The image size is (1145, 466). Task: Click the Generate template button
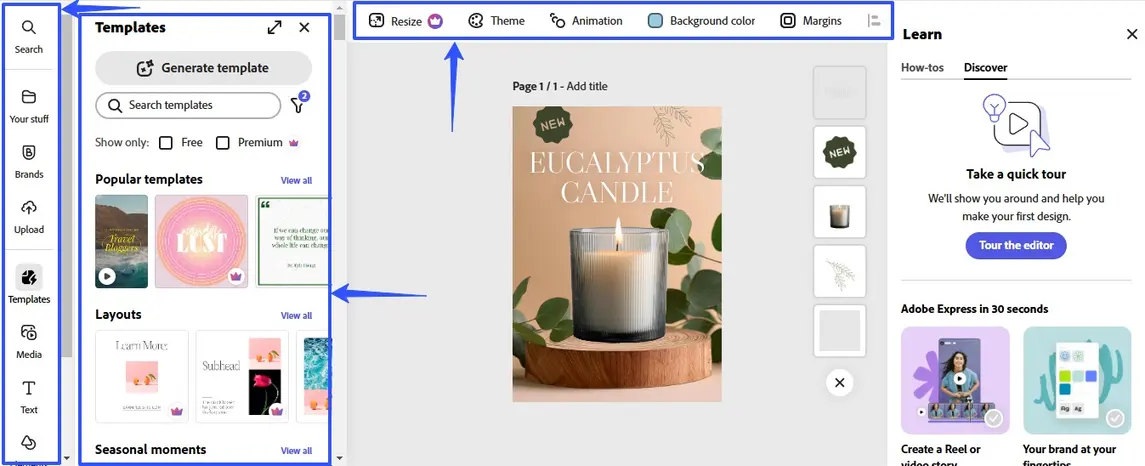point(203,68)
